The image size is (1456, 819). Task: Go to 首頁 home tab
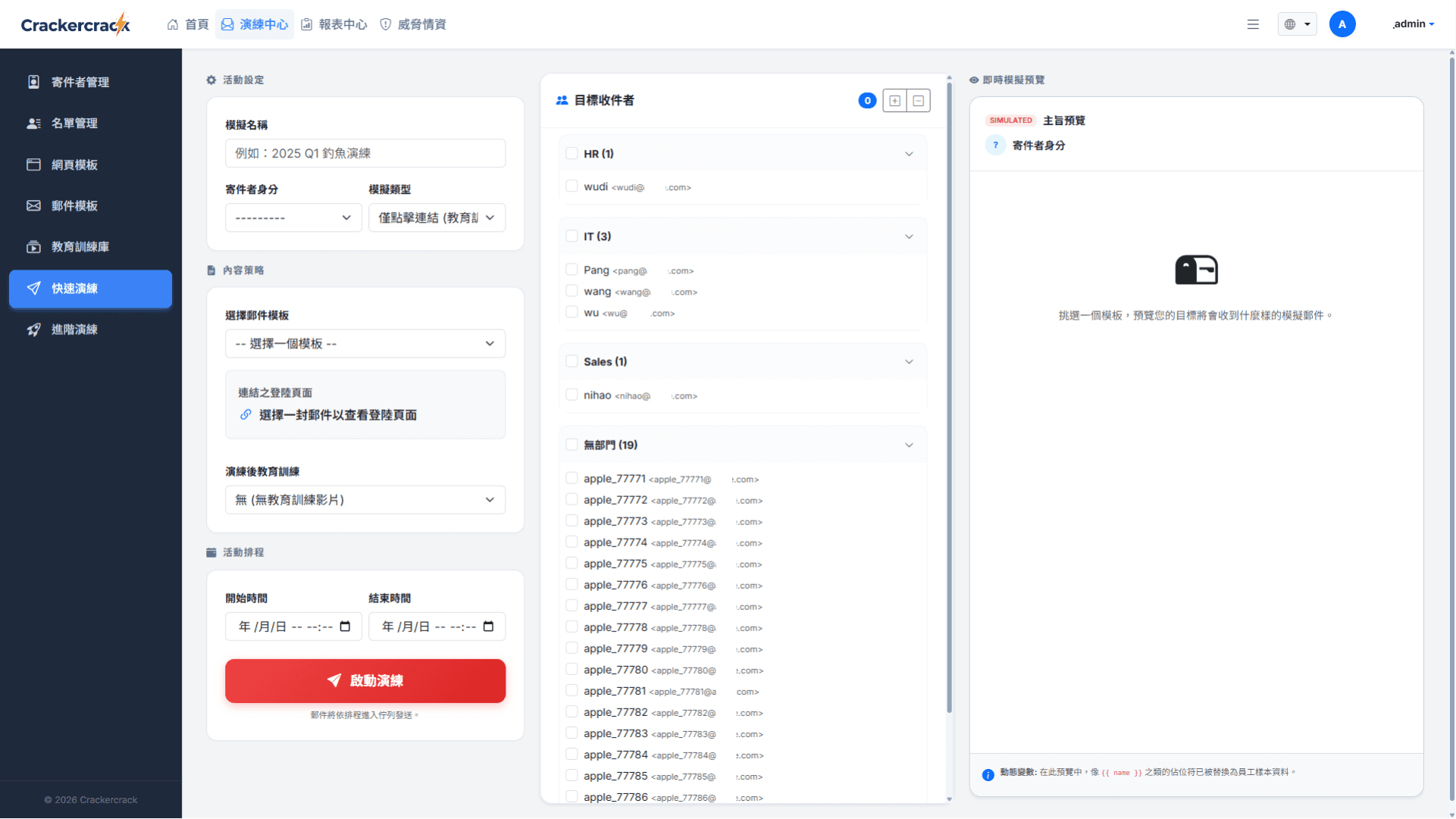[x=188, y=24]
